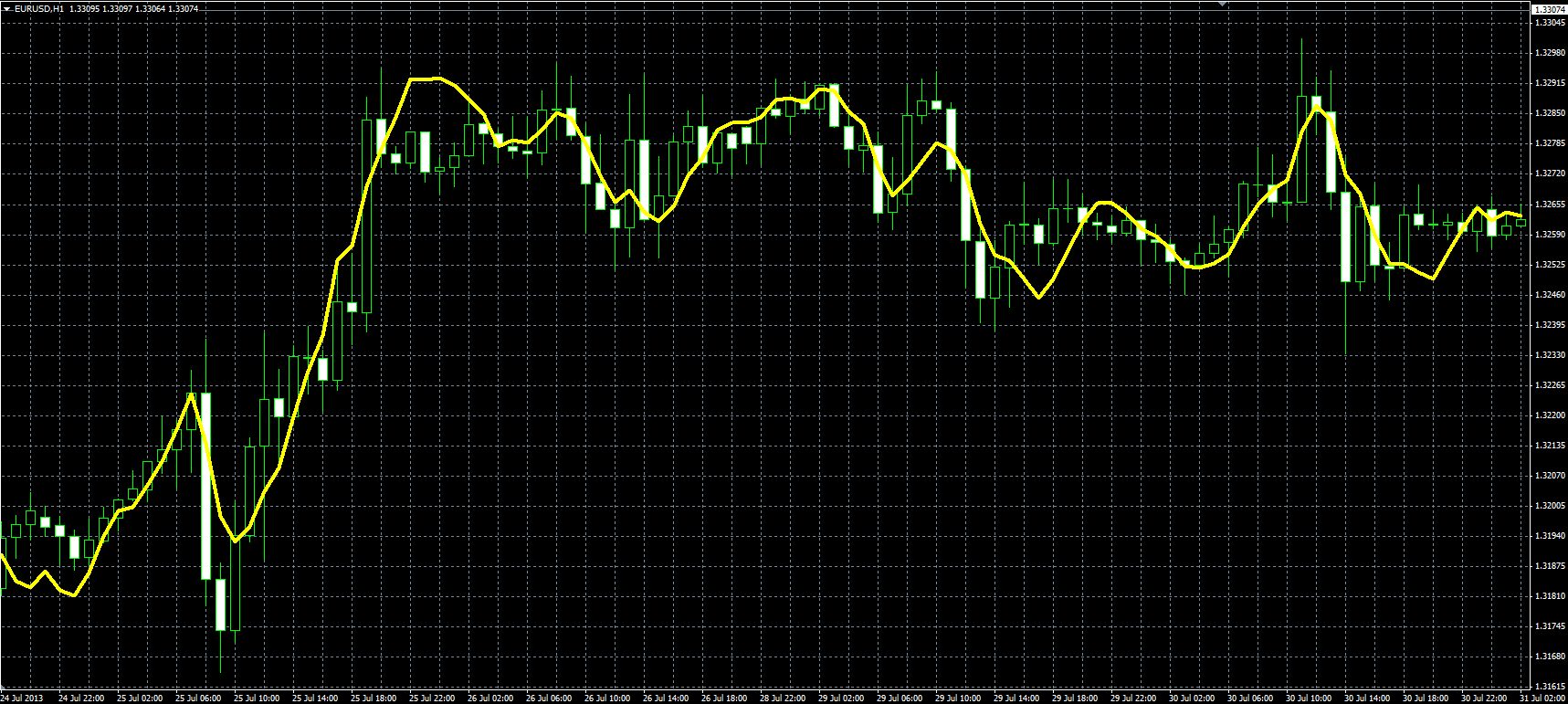
Task: Click the 1.32785 price scale label
Action: pos(1549,143)
